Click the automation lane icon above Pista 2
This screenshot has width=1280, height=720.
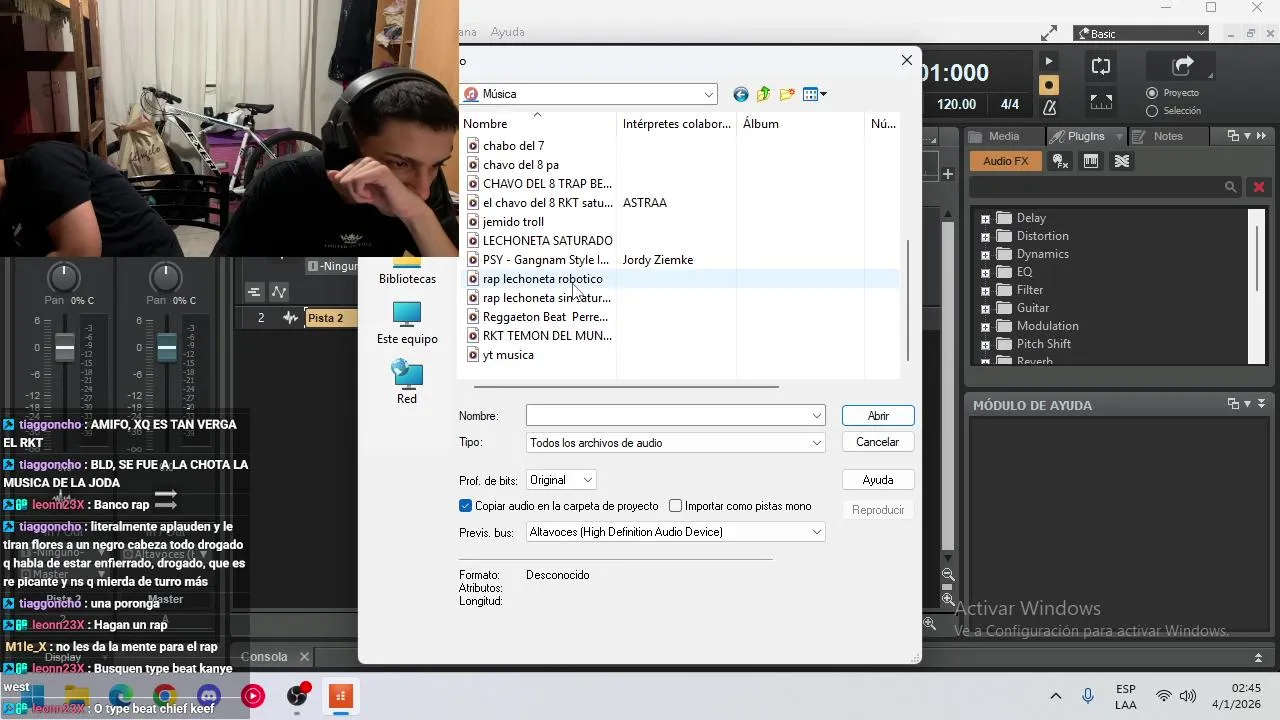pyautogui.click(x=279, y=292)
